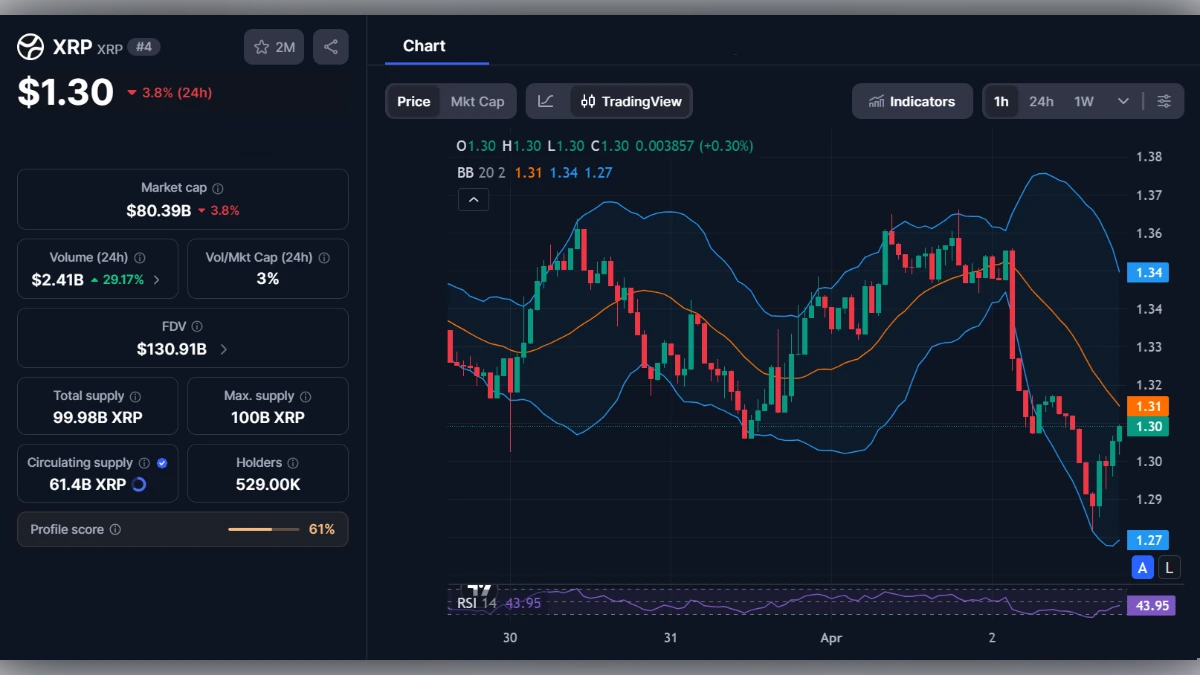Click the $2.41B volume value
1200x675 pixels.
click(x=57, y=280)
